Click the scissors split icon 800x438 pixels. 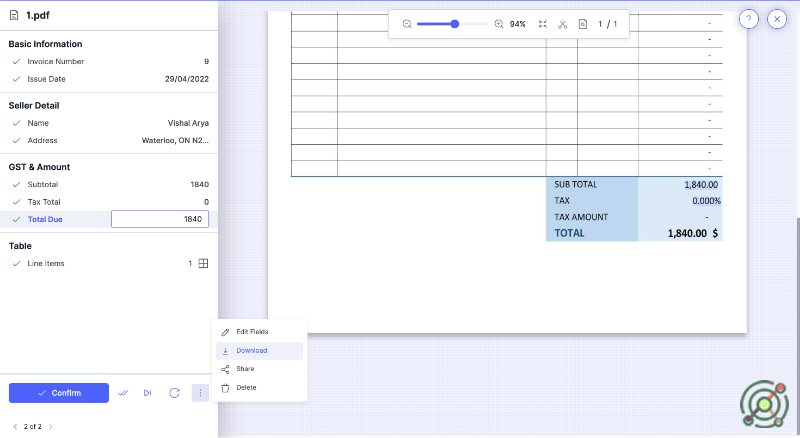563,24
